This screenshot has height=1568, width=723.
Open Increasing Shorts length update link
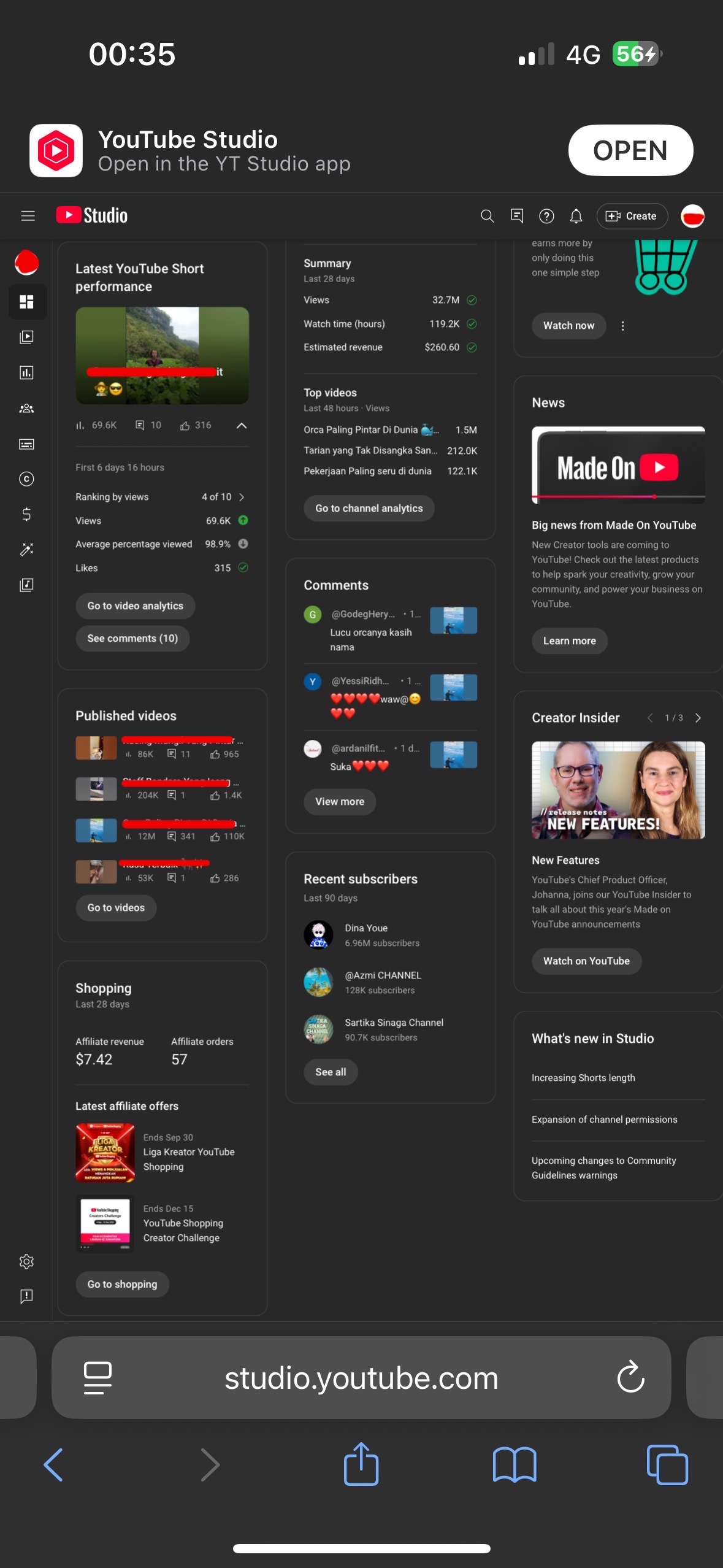(583, 1078)
